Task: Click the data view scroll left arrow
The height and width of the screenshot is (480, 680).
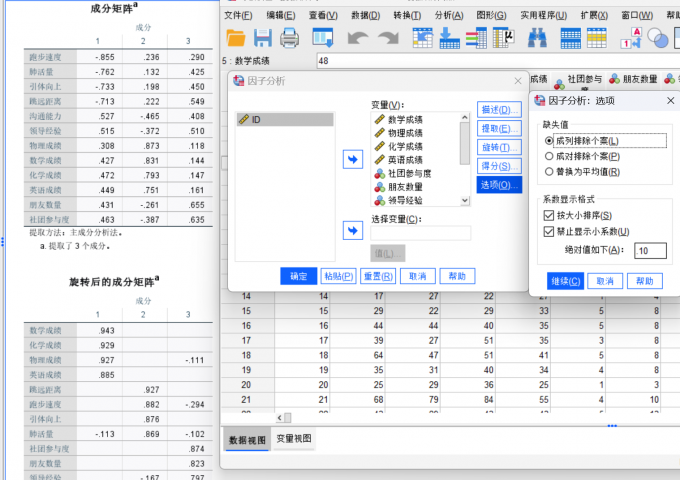Action: click(x=280, y=418)
